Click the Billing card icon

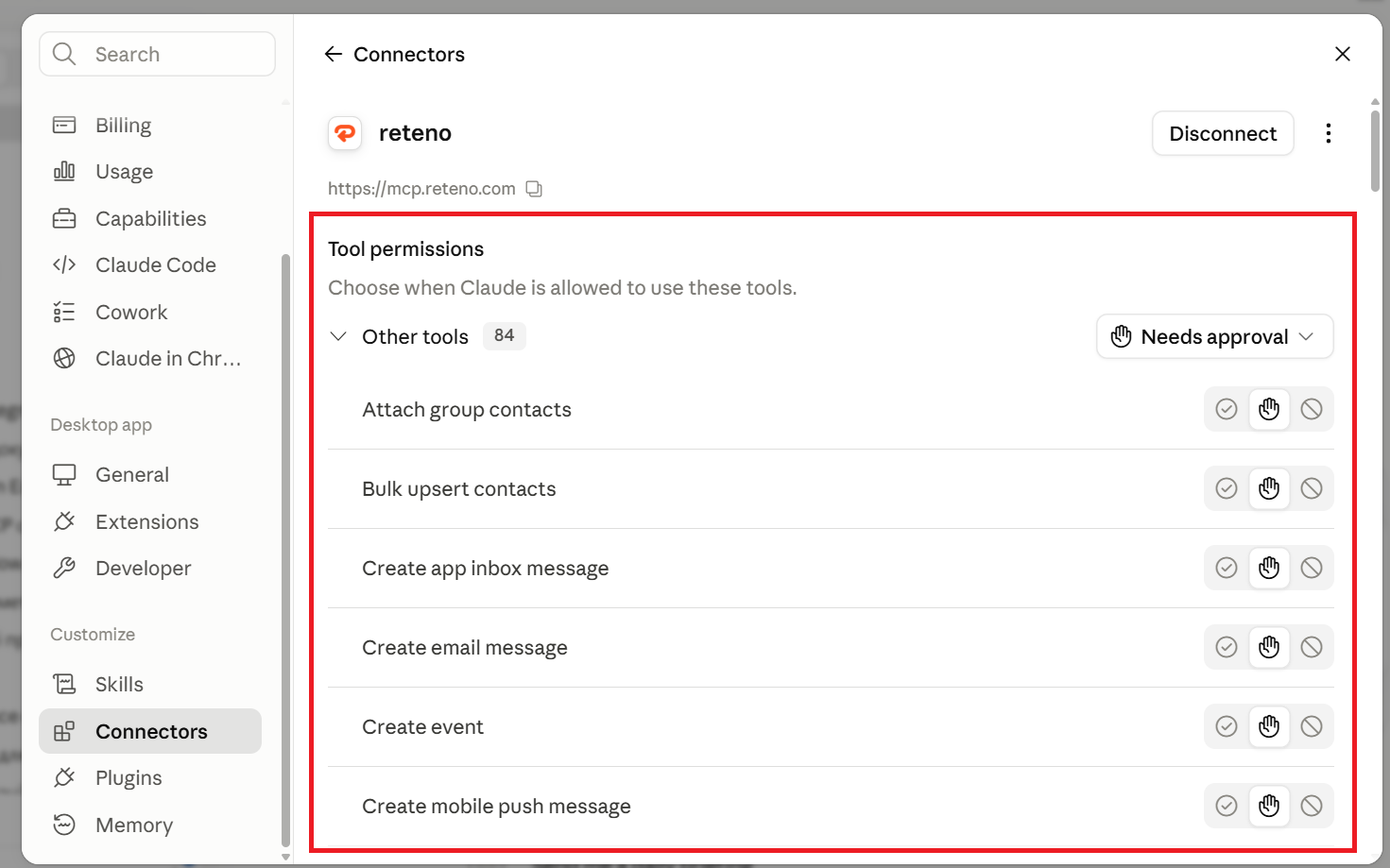(64, 125)
